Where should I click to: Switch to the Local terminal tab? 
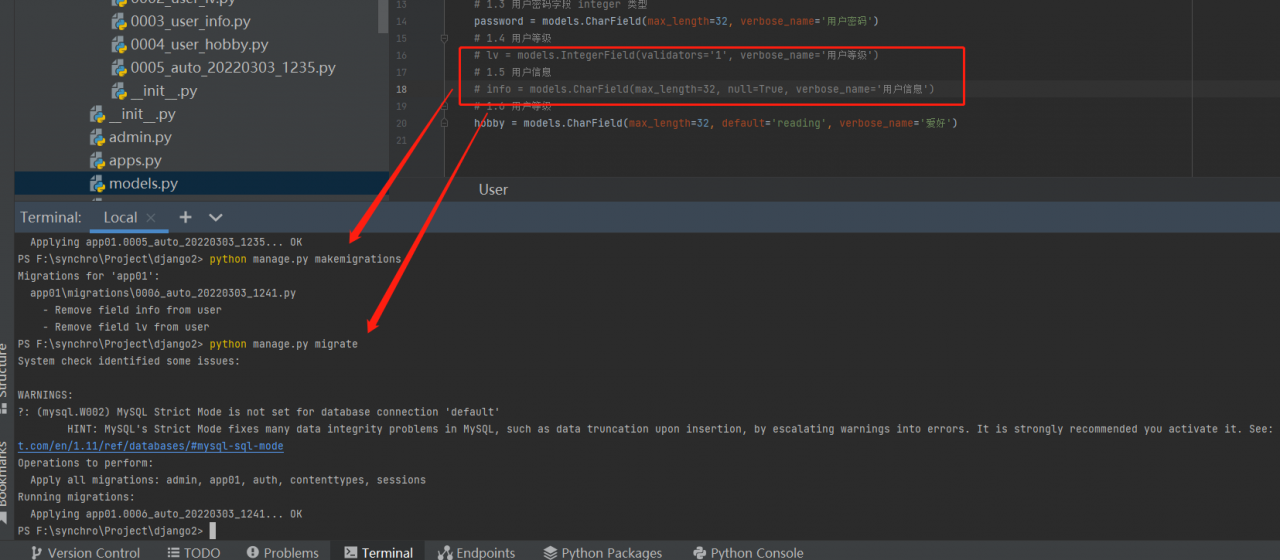120,217
